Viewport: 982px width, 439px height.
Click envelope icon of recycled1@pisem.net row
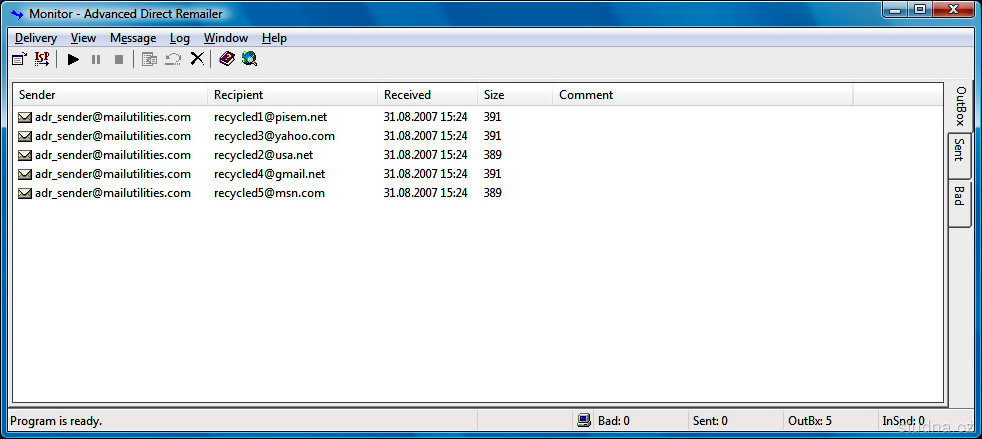[x=24, y=117]
